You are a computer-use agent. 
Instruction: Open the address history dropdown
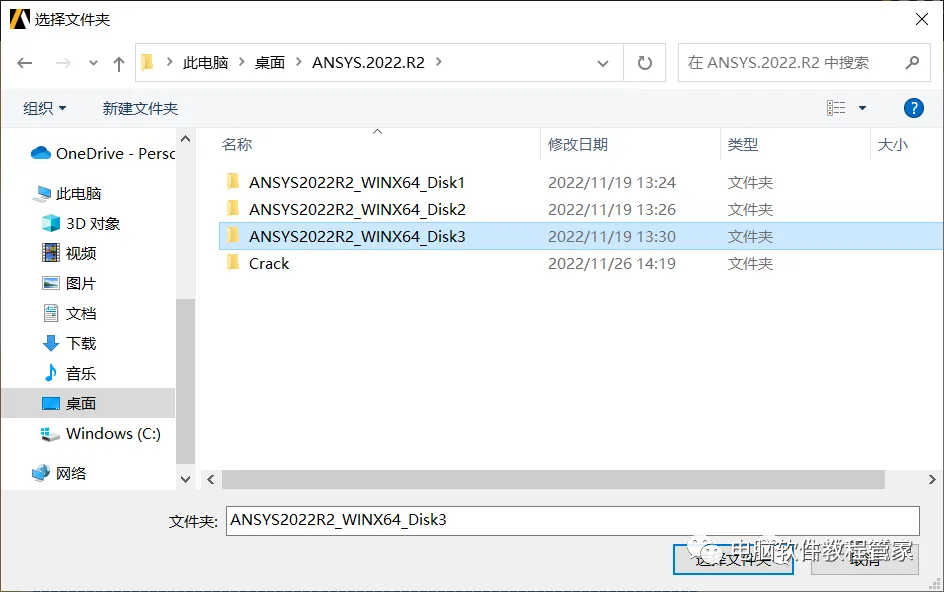click(603, 63)
